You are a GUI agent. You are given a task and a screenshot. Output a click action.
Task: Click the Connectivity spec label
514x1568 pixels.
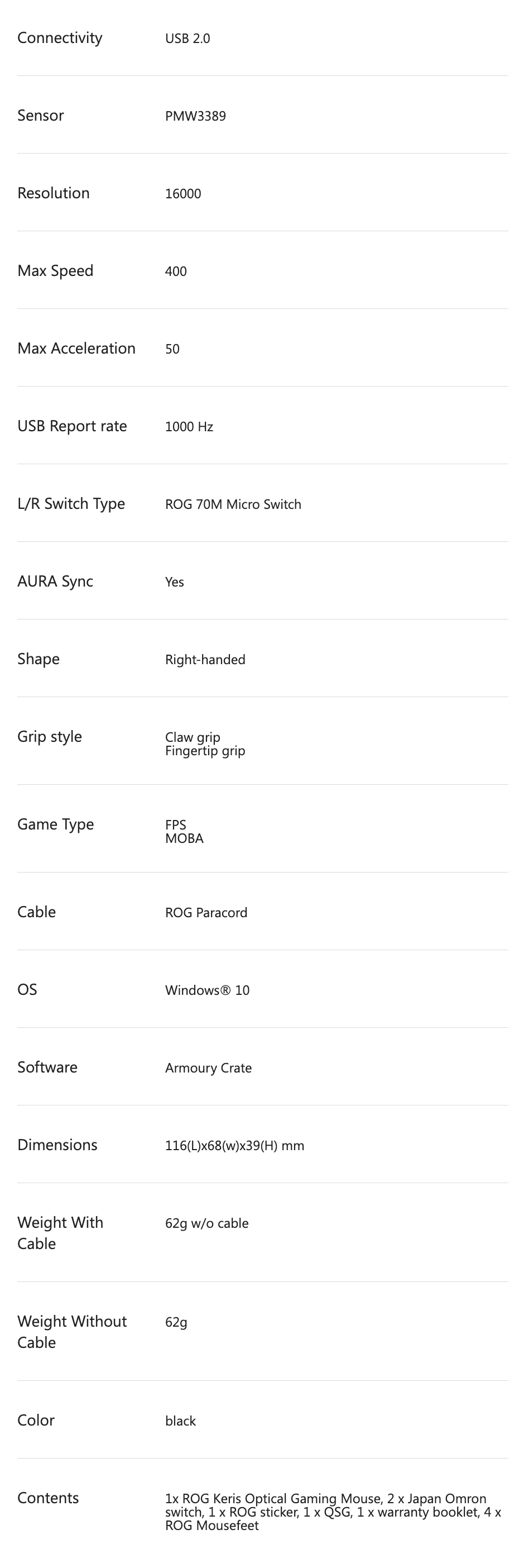60,38
